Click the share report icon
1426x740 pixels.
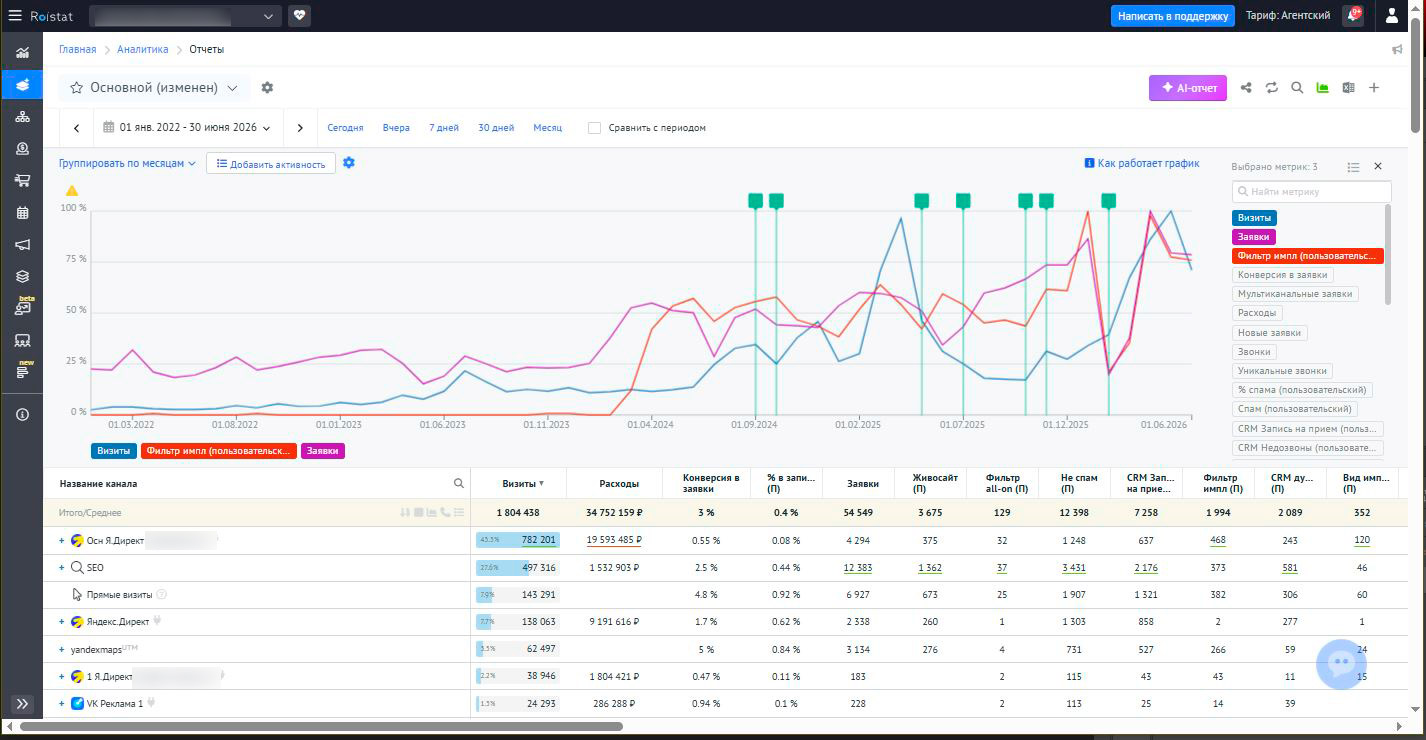1246,88
